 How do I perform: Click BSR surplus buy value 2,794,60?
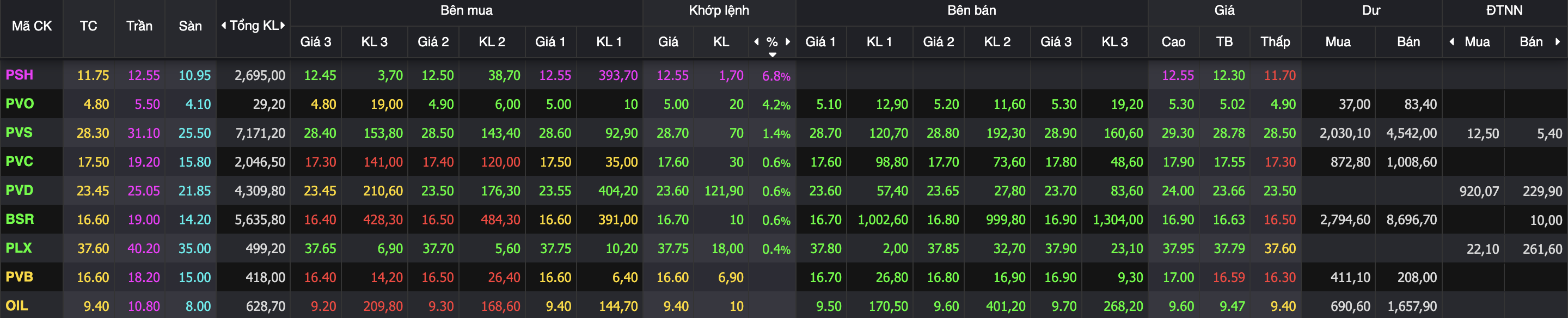[1345, 220]
